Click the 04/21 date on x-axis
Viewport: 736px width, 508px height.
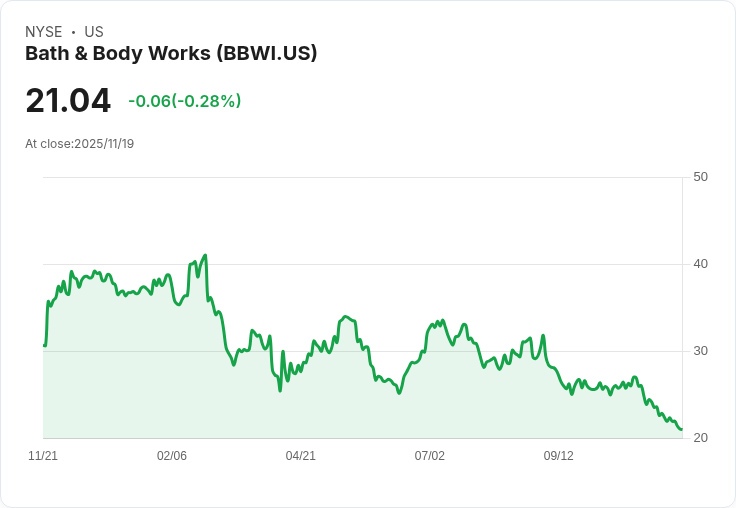(x=300, y=456)
